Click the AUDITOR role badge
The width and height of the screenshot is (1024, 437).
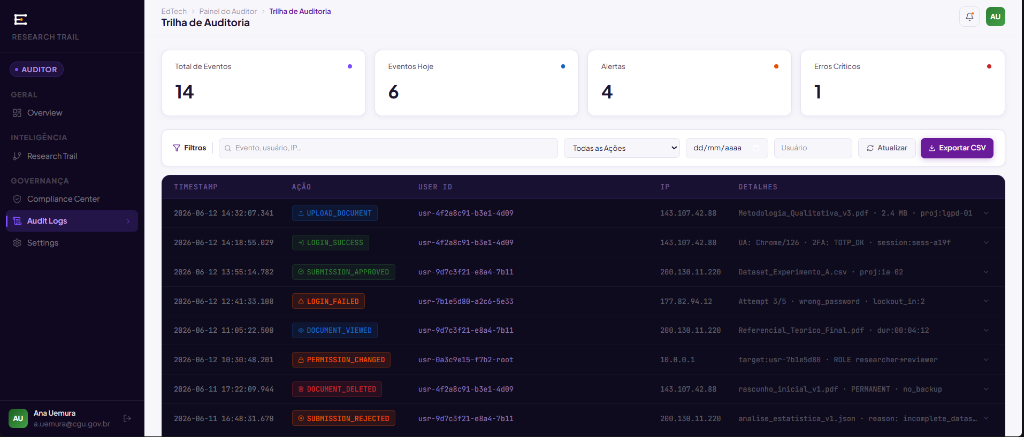(x=37, y=69)
